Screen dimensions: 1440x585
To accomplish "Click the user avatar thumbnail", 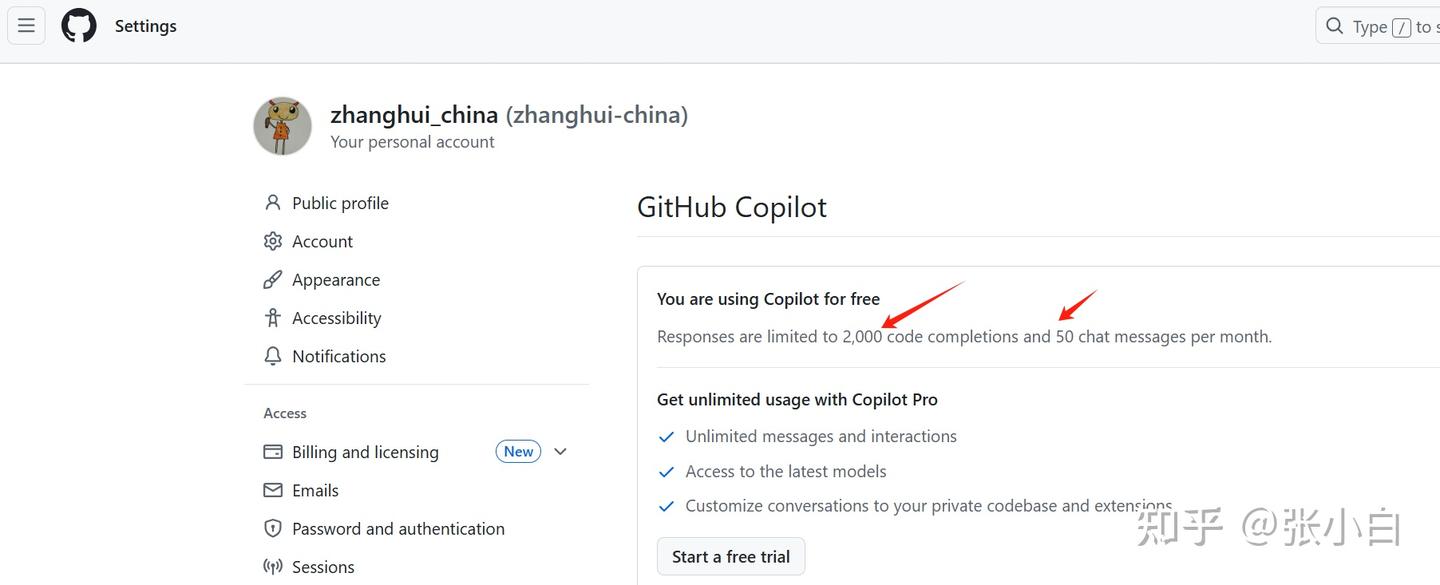I will tap(283, 127).
